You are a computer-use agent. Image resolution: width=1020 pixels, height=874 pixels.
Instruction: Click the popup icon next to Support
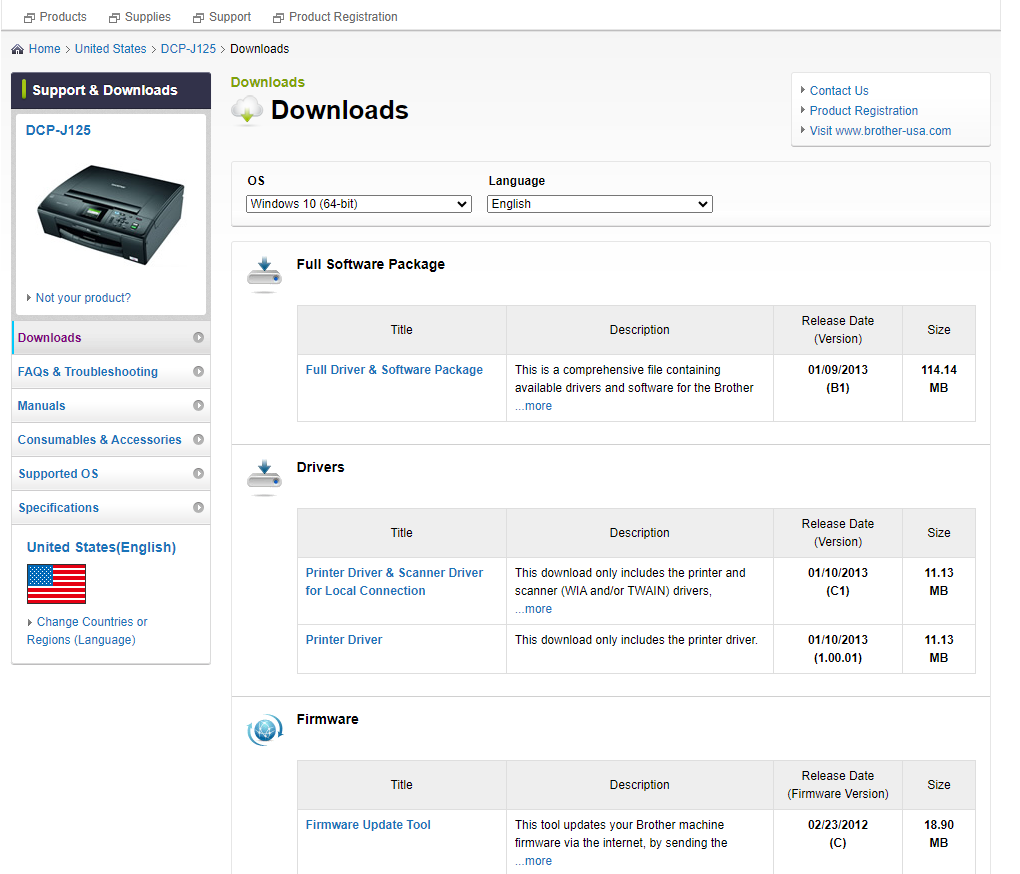[x=198, y=18]
